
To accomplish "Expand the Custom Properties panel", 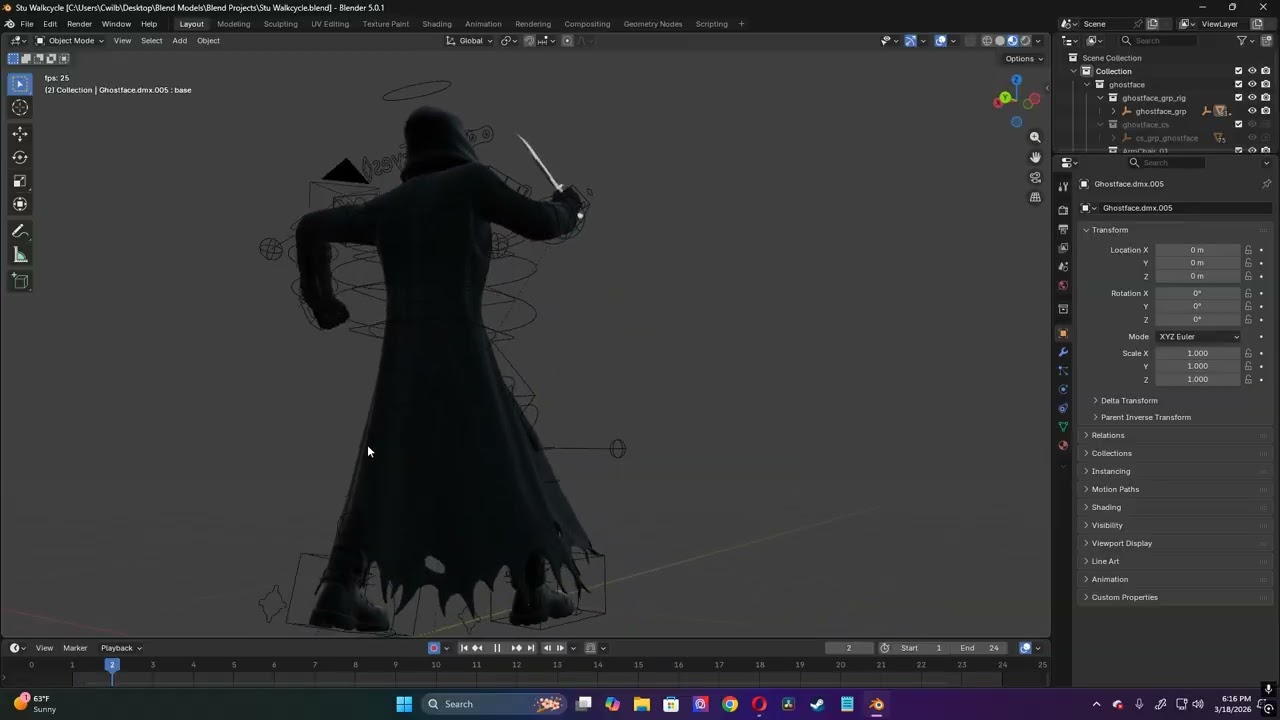I will (x=1124, y=598).
